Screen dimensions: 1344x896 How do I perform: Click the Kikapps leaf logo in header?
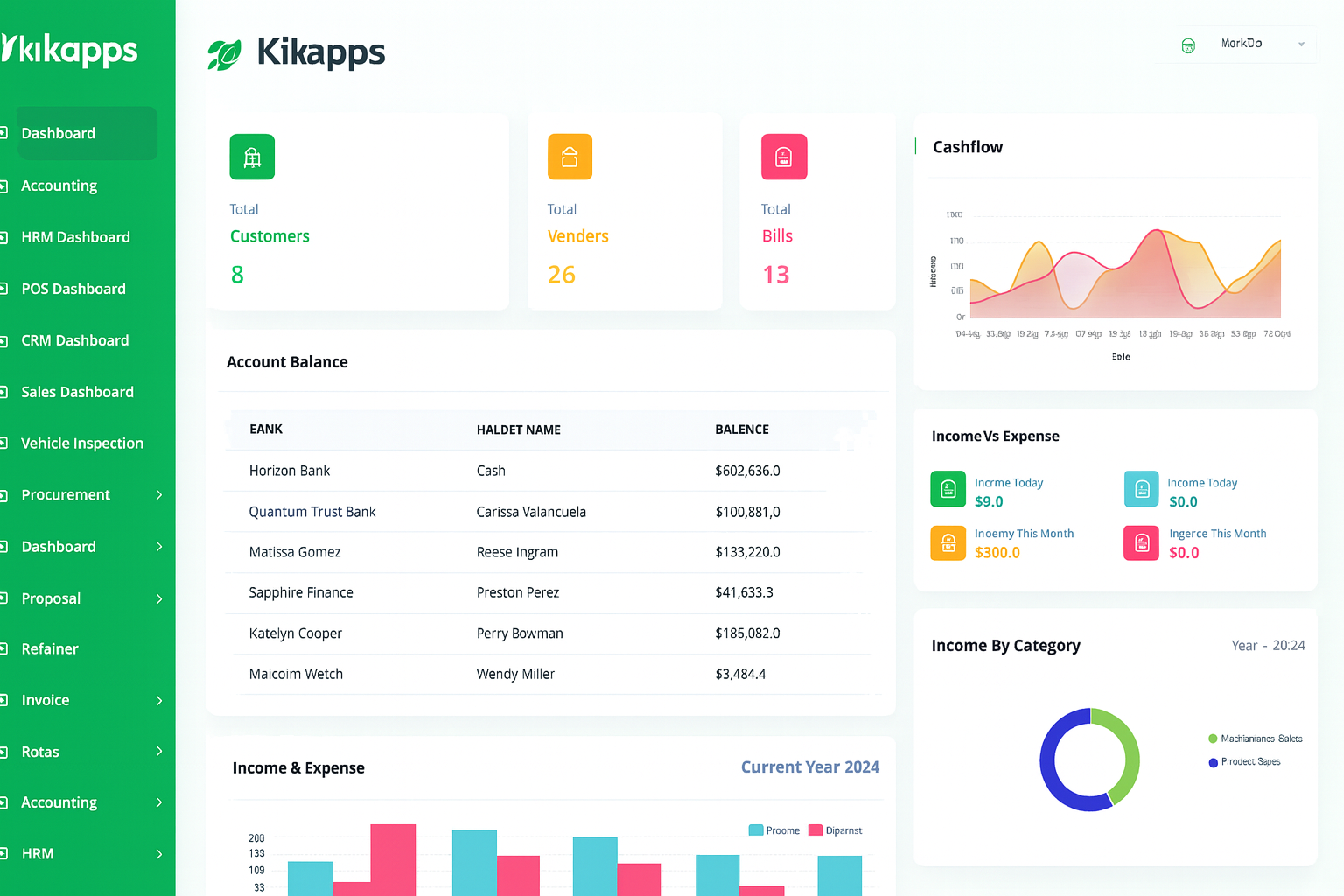point(224,54)
